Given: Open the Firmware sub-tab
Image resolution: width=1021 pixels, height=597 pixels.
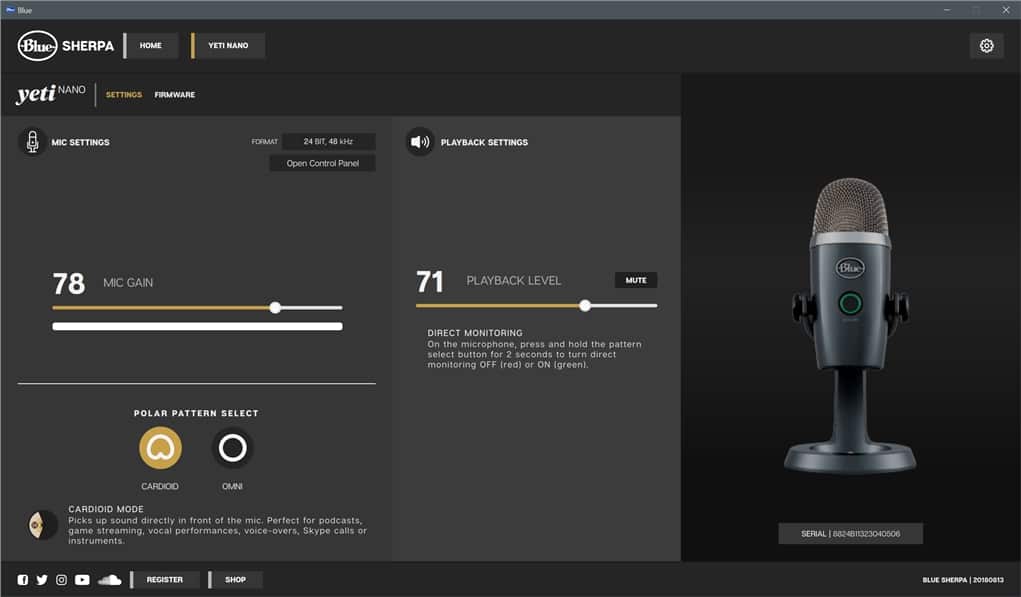Looking at the screenshot, I should tap(175, 94).
